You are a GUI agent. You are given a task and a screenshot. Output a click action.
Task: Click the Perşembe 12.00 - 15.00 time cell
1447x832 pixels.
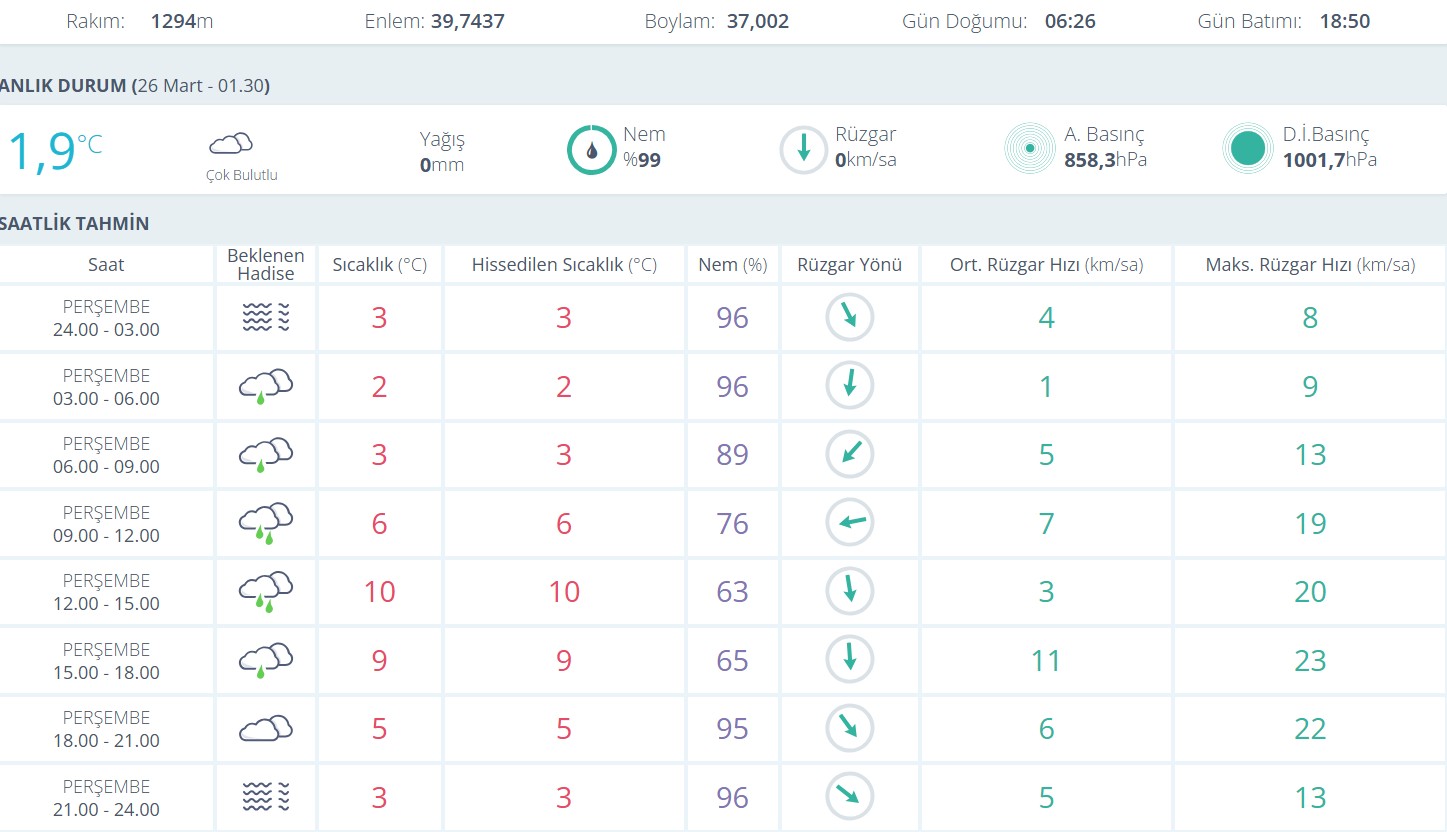point(106,592)
